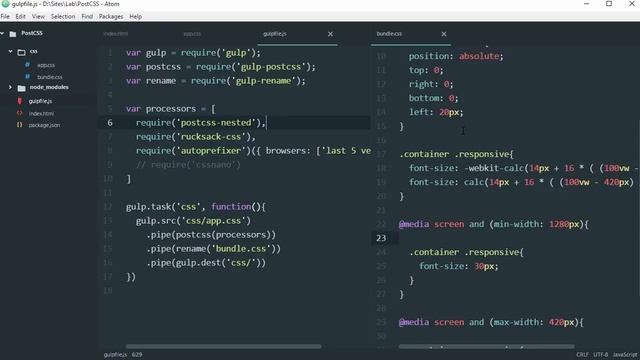The width and height of the screenshot is (640, 360).
Task: Click the -webkit-calc font-size line
Action: (523, 168)
